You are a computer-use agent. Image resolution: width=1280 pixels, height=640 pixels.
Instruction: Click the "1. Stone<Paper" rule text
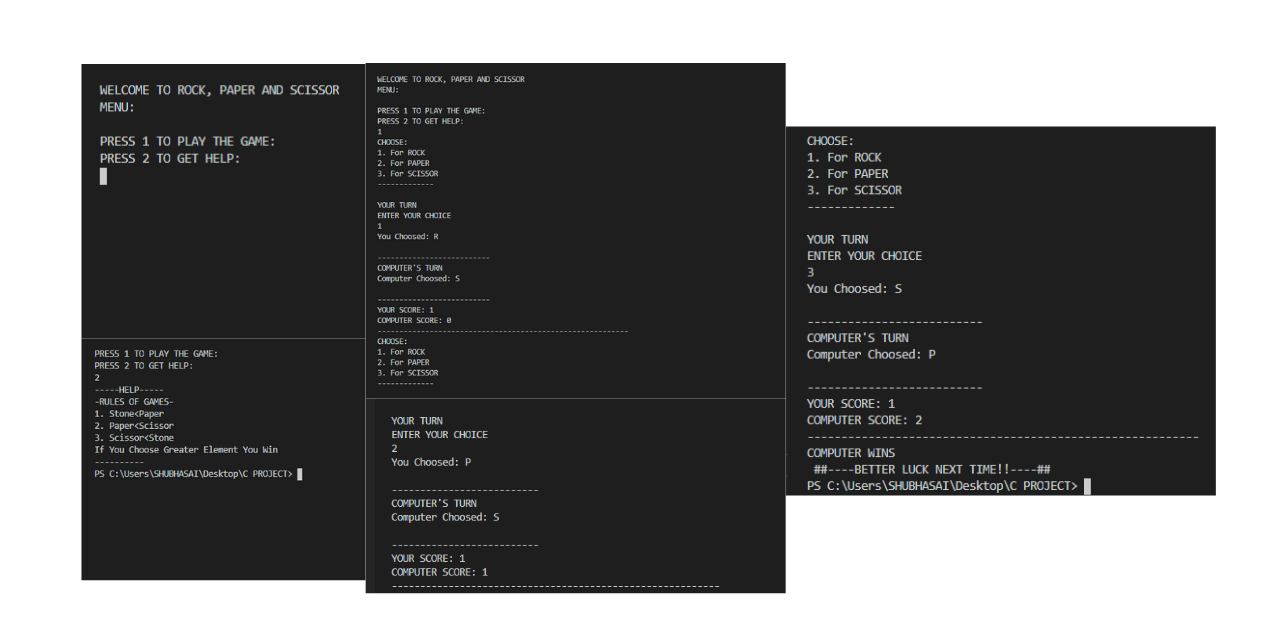point(129,413)
